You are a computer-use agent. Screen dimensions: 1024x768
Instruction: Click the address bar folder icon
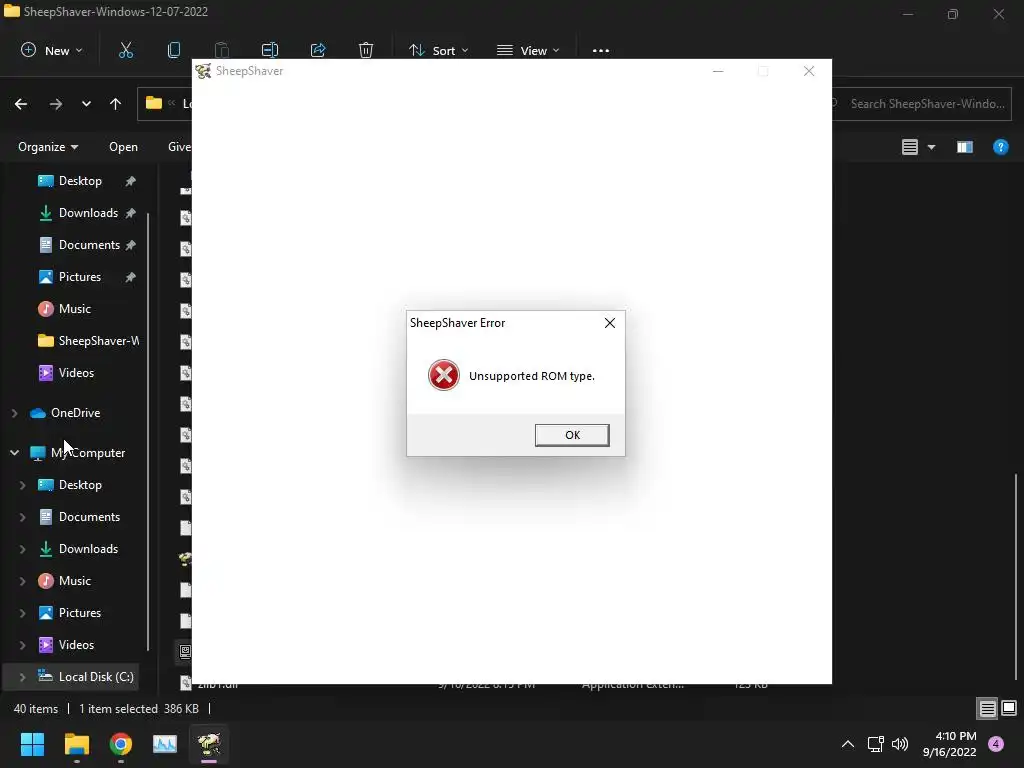coord(154,103)
